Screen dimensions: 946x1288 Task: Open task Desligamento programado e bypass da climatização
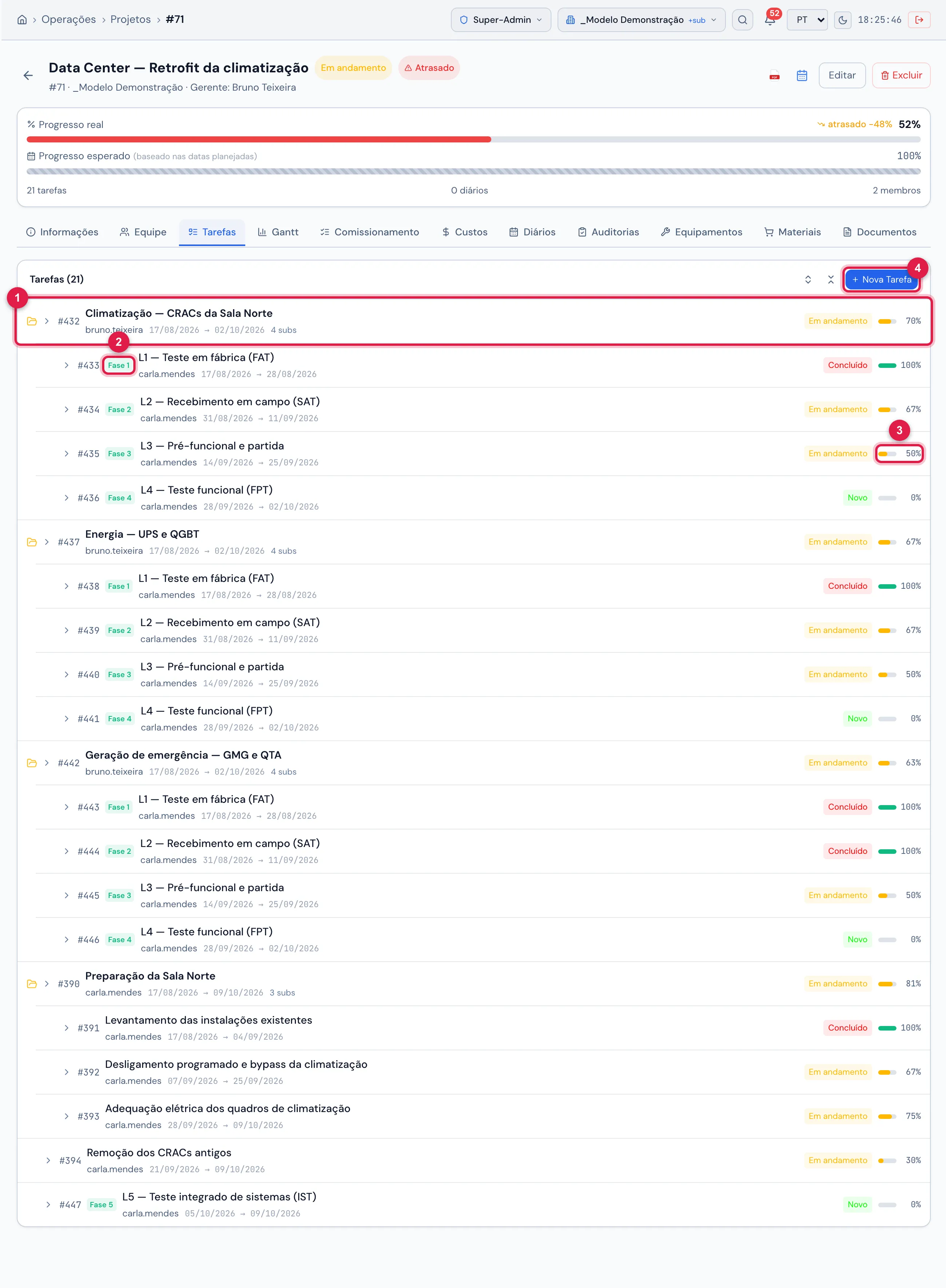coord(236,1065)
